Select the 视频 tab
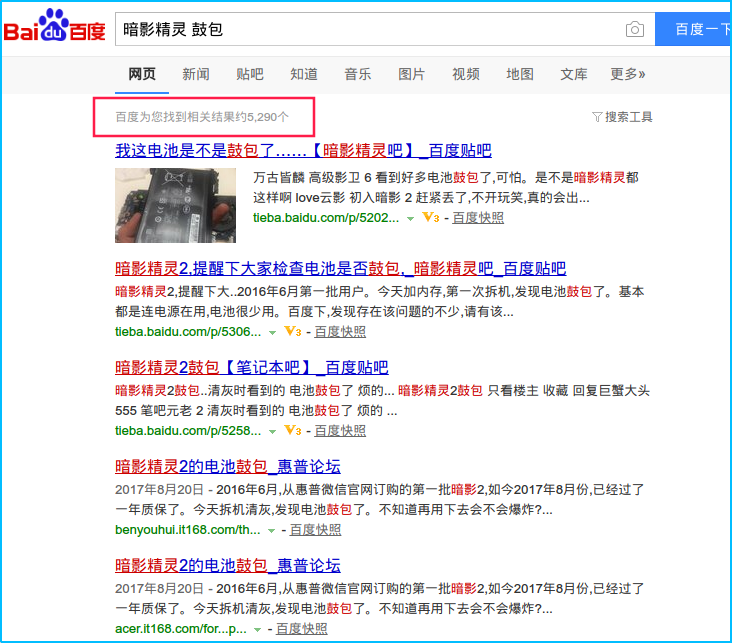The height and width of the screenshot is (643, 732). 466,74
